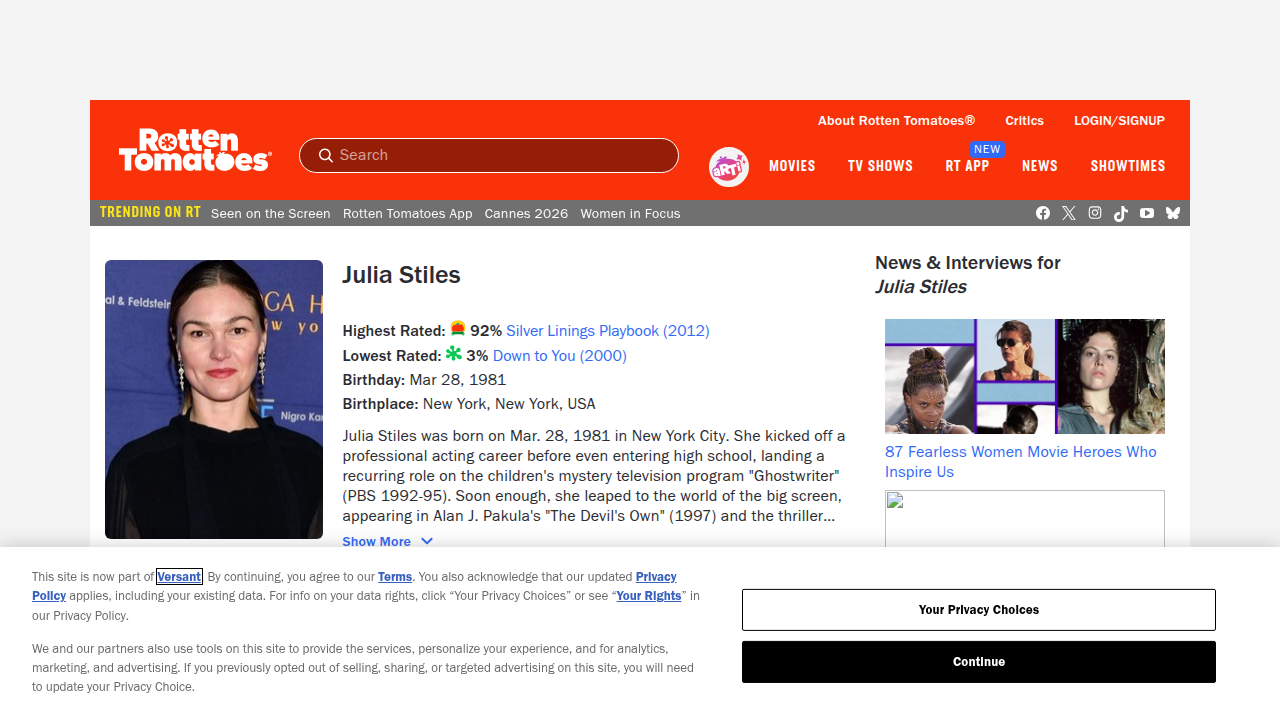Open the NEWS menu
This screenshot has width=1280, height=720.
(x=1040, y=166)
